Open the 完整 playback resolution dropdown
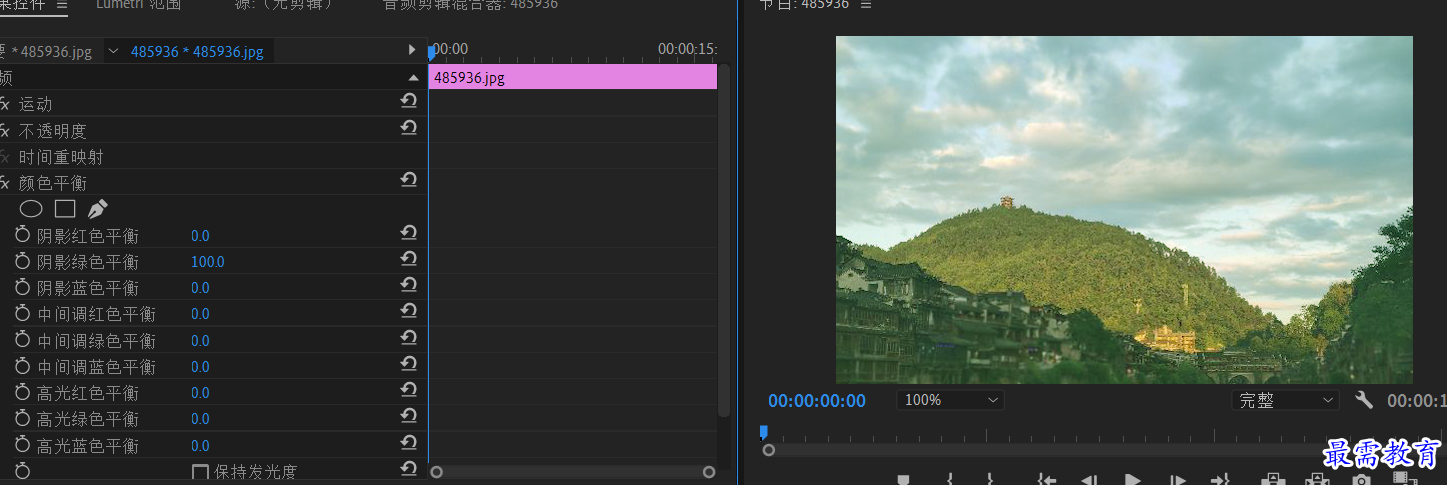1447x485 pixels. pyautogui.click(x=1285, y=400)
